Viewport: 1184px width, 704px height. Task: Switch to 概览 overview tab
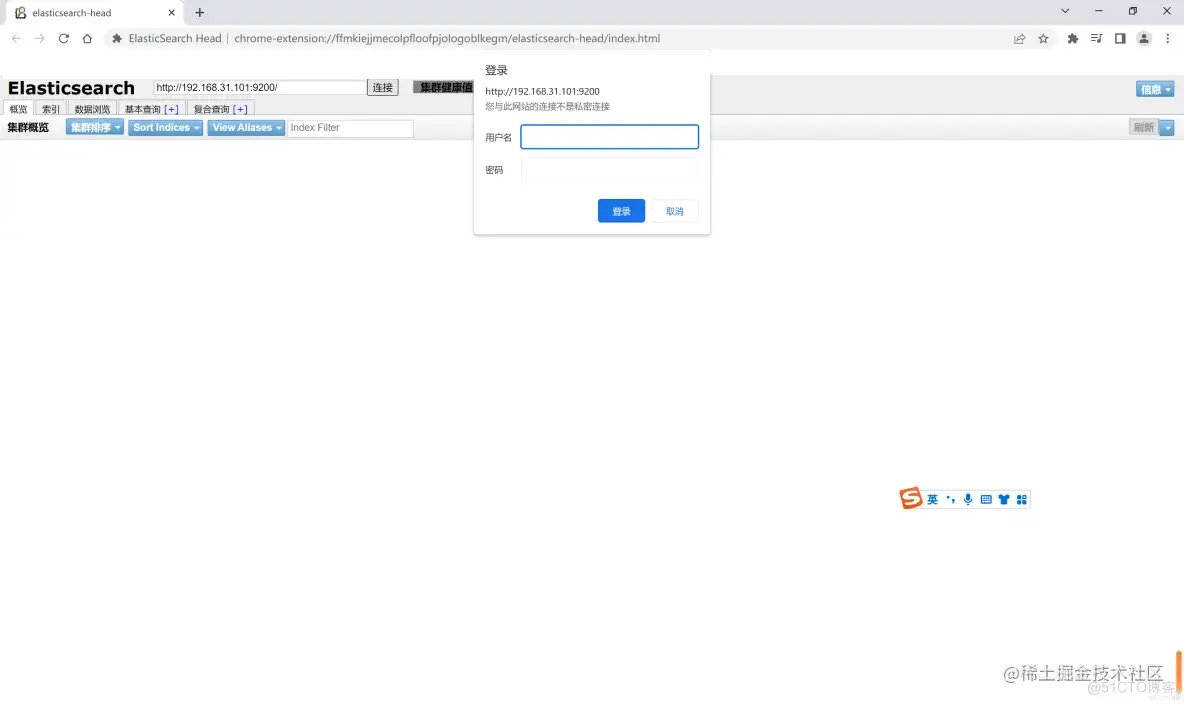click(x=18, y=109)
